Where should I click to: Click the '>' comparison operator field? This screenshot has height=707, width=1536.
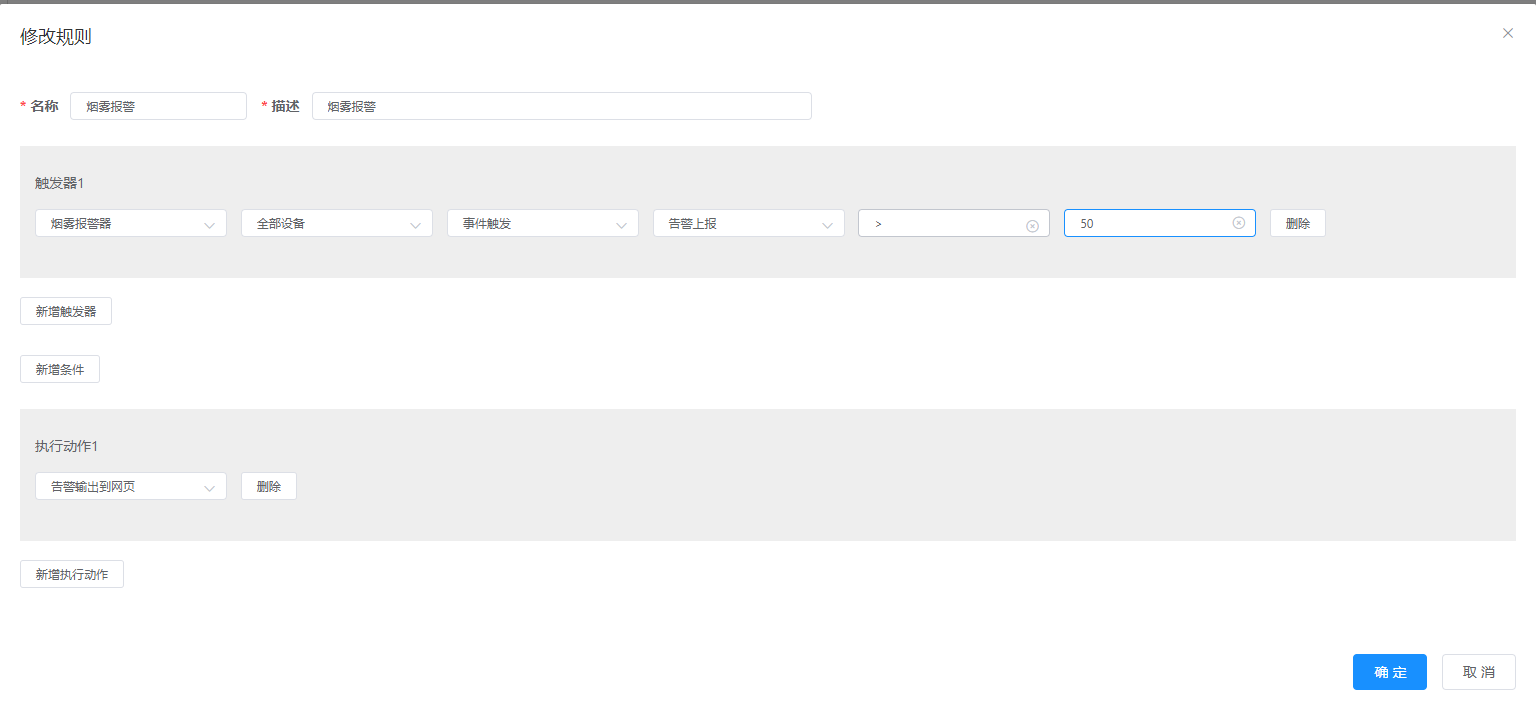(x=954, y=223)
